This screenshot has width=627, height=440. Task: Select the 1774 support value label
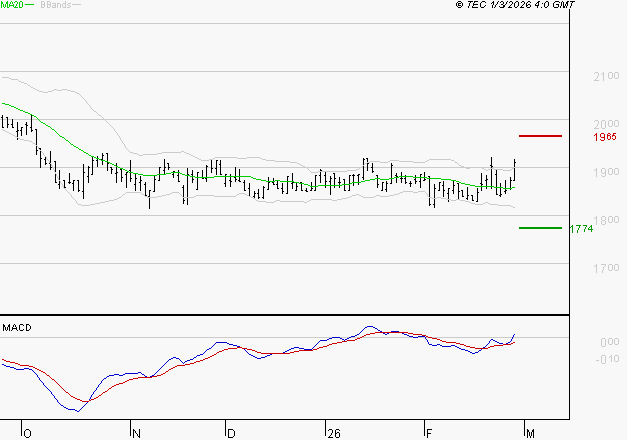click(582, 229)
